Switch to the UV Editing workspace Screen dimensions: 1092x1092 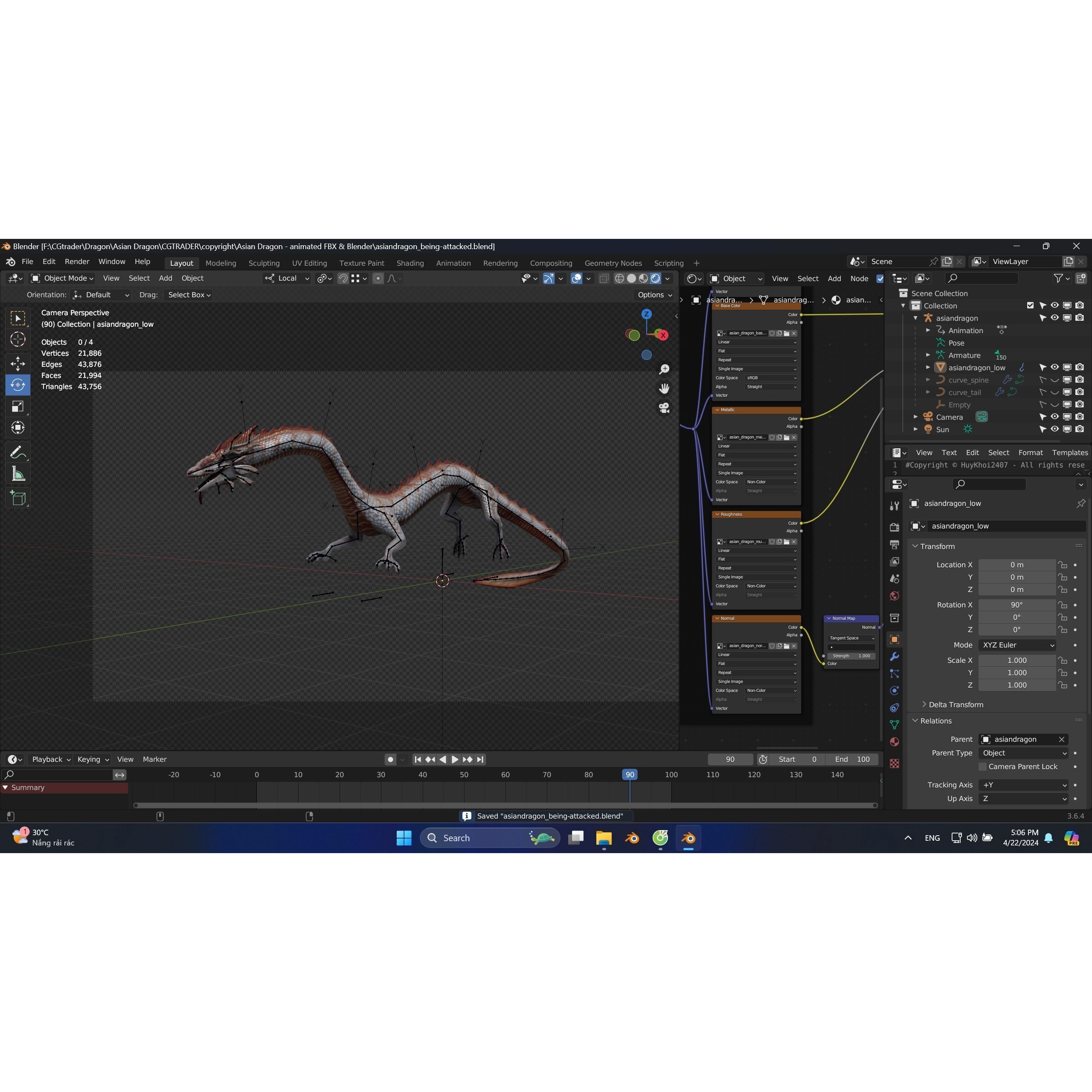pyautogui.click(x=309, y=263)
